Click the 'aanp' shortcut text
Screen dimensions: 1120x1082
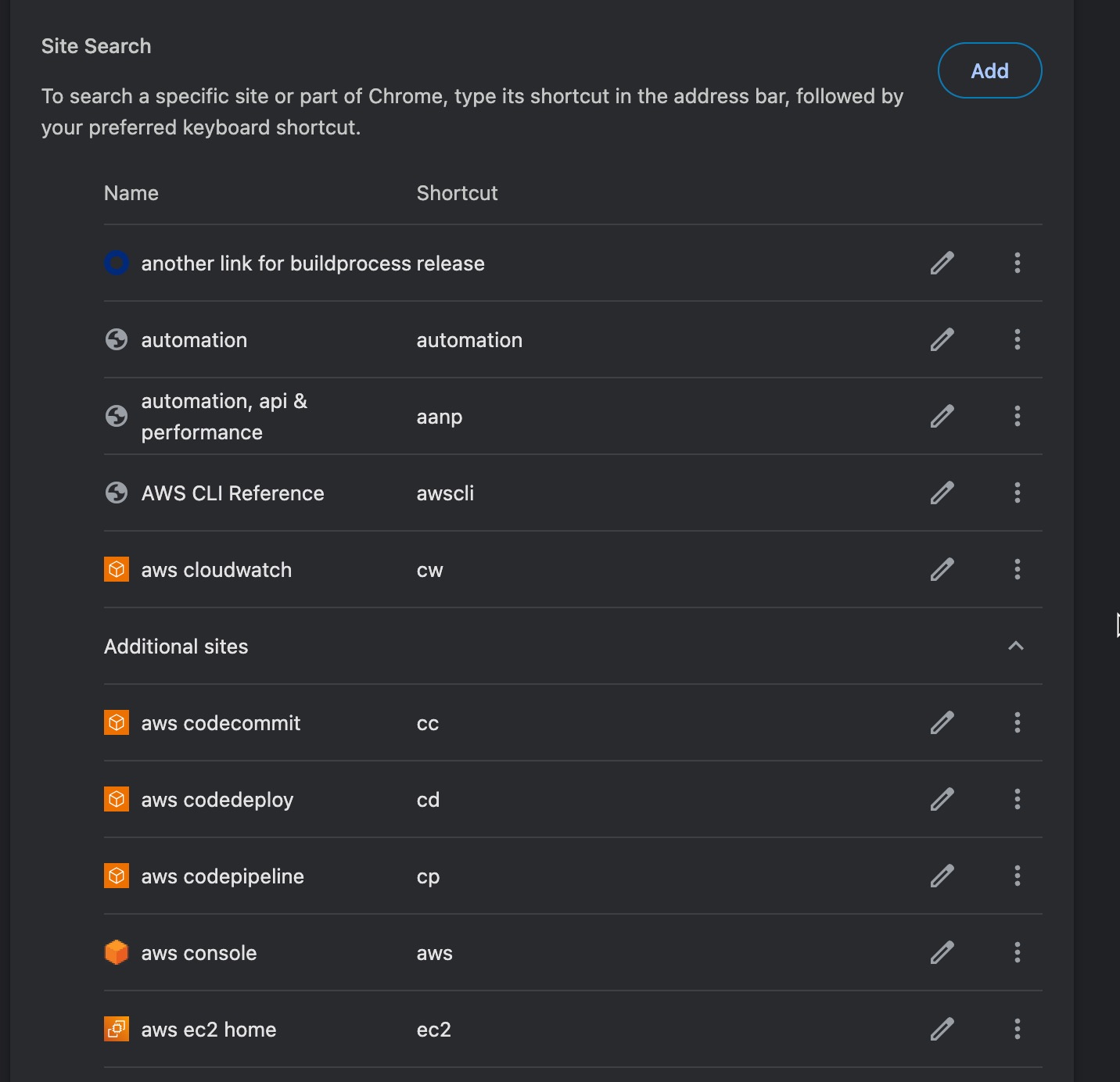pyautogui.click(x=440, y=417)
